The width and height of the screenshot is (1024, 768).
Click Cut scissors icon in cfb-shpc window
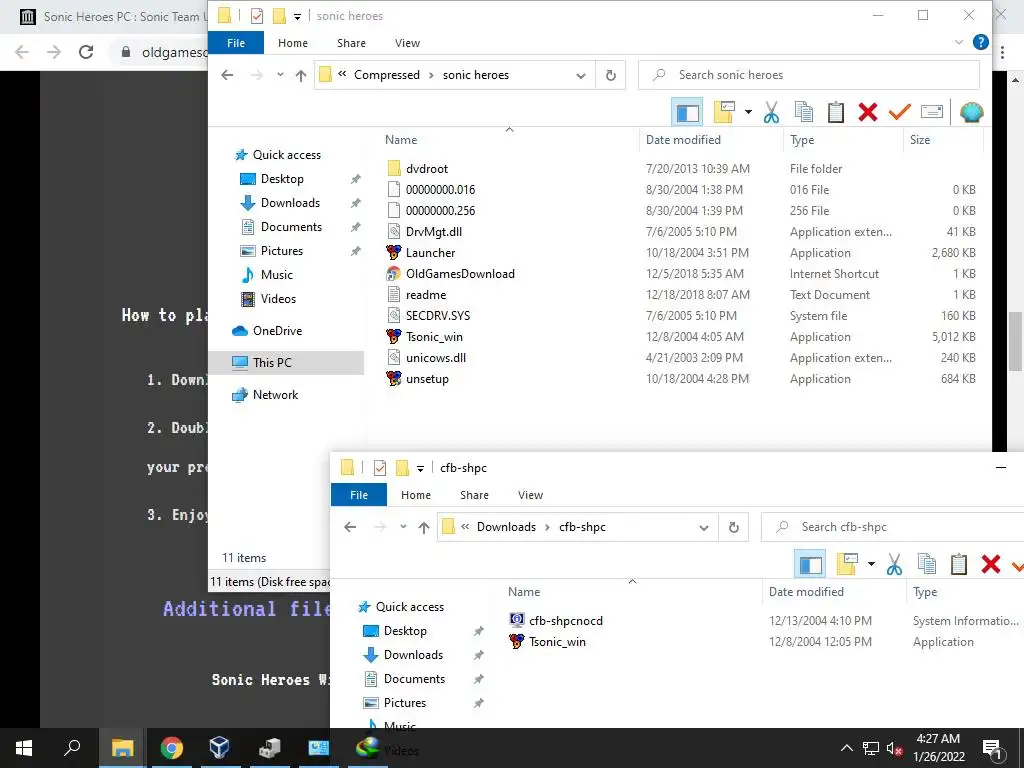(894, 564)
